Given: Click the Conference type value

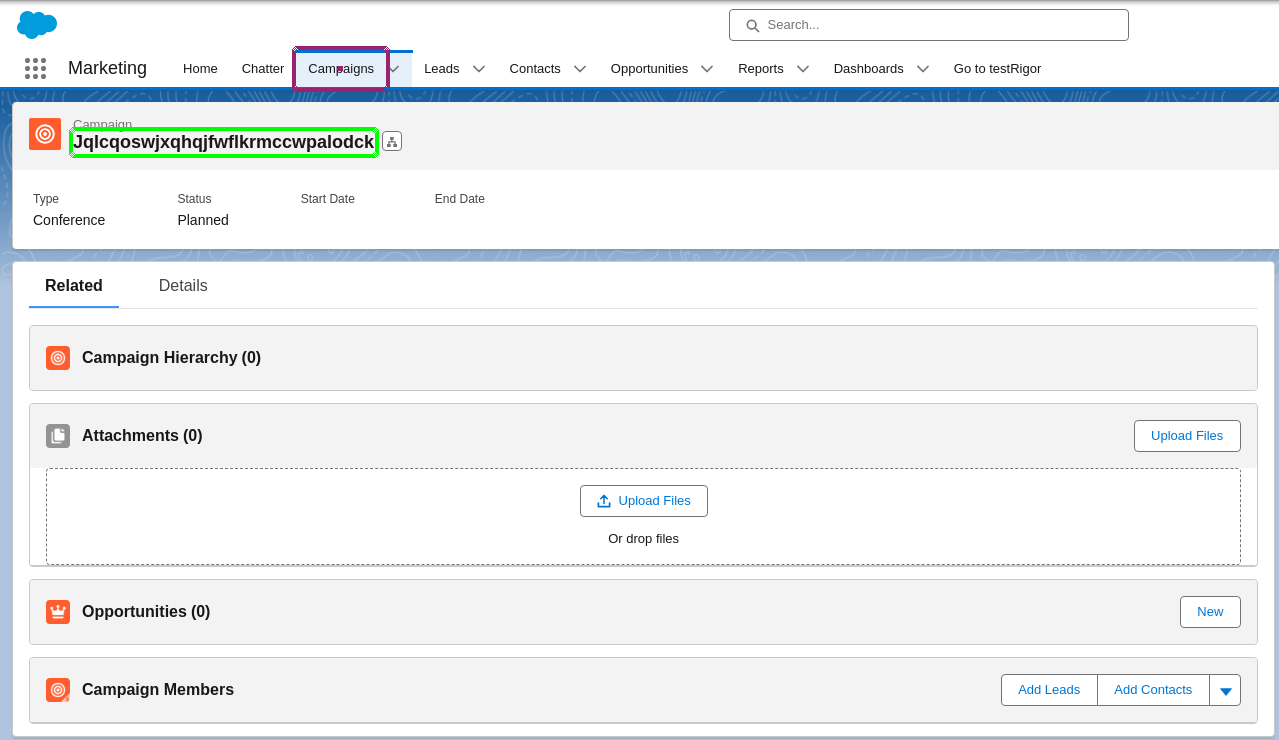Looking at the screenshot, I should pos(69,220).
